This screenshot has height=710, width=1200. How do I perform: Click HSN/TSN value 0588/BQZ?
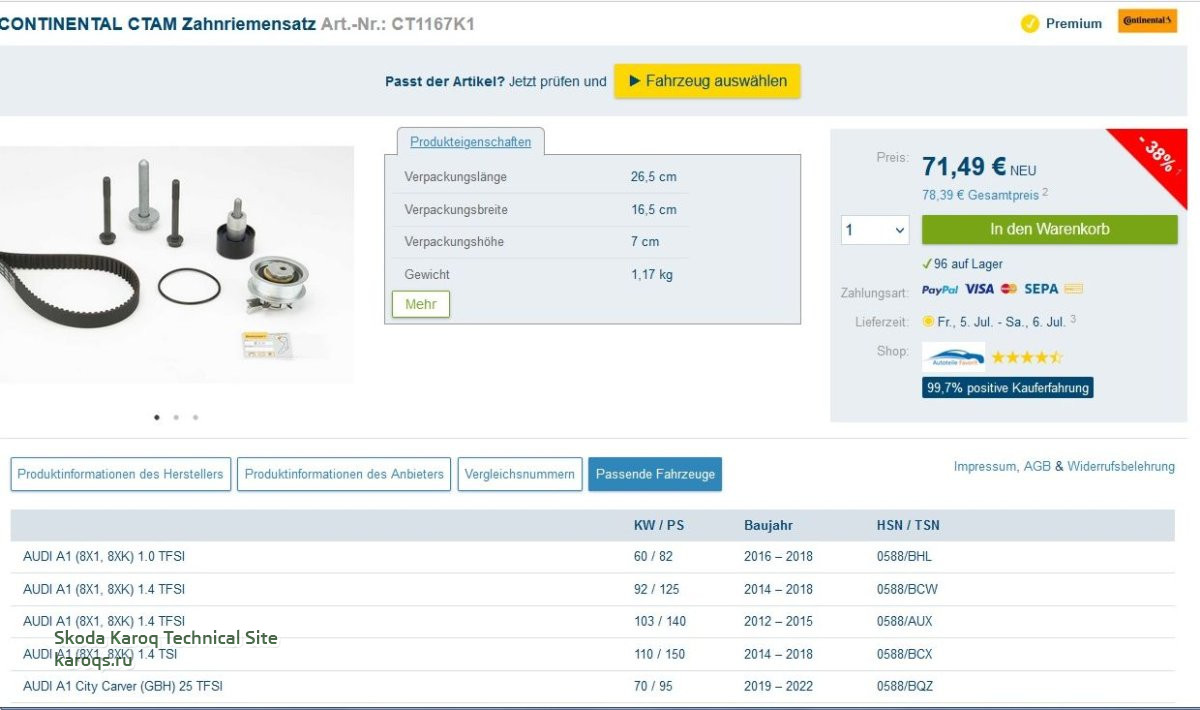(905, 686)
